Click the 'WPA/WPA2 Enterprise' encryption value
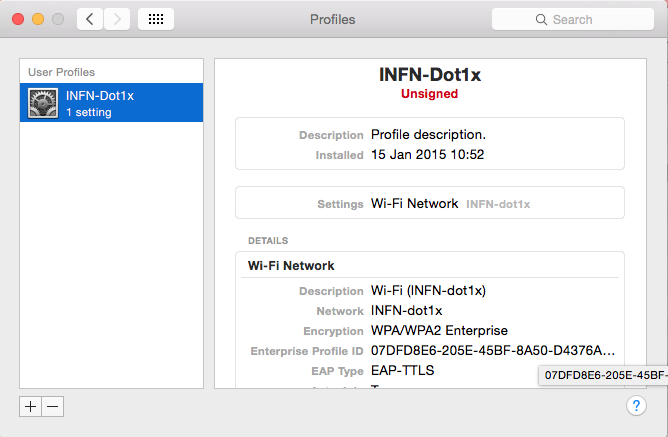 click(439, 331)
